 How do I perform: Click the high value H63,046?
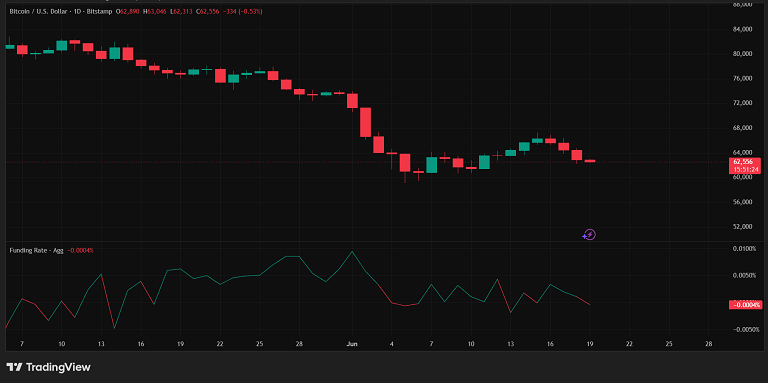pos(156,11)
